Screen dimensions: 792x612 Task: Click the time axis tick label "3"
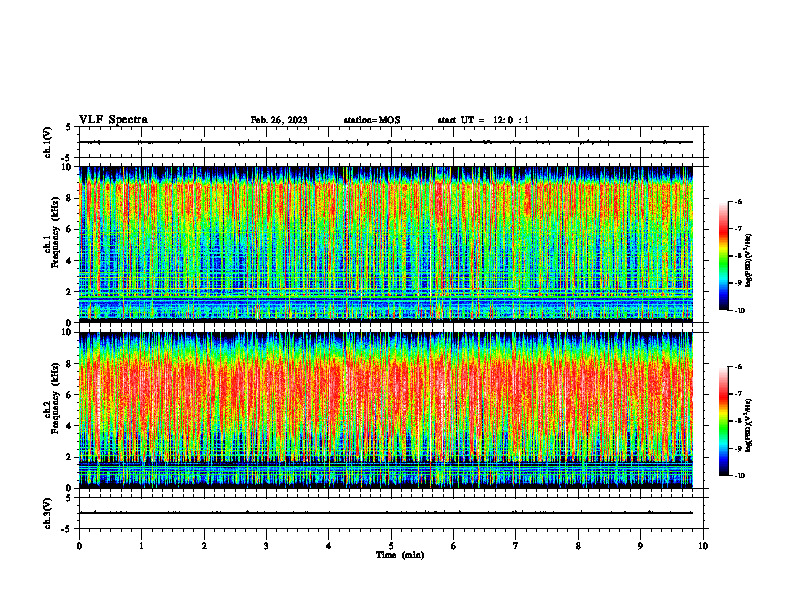click(266, 546)
